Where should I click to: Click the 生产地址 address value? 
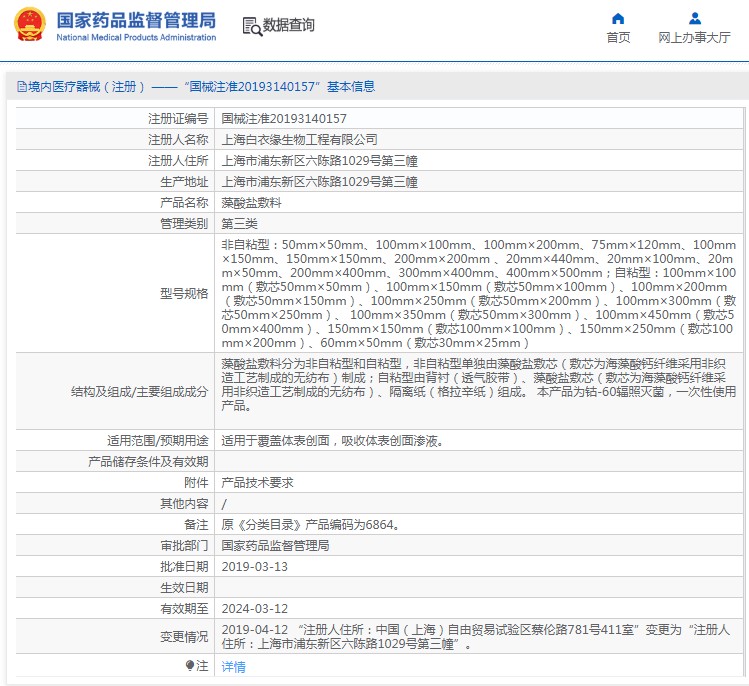[320, 182]
